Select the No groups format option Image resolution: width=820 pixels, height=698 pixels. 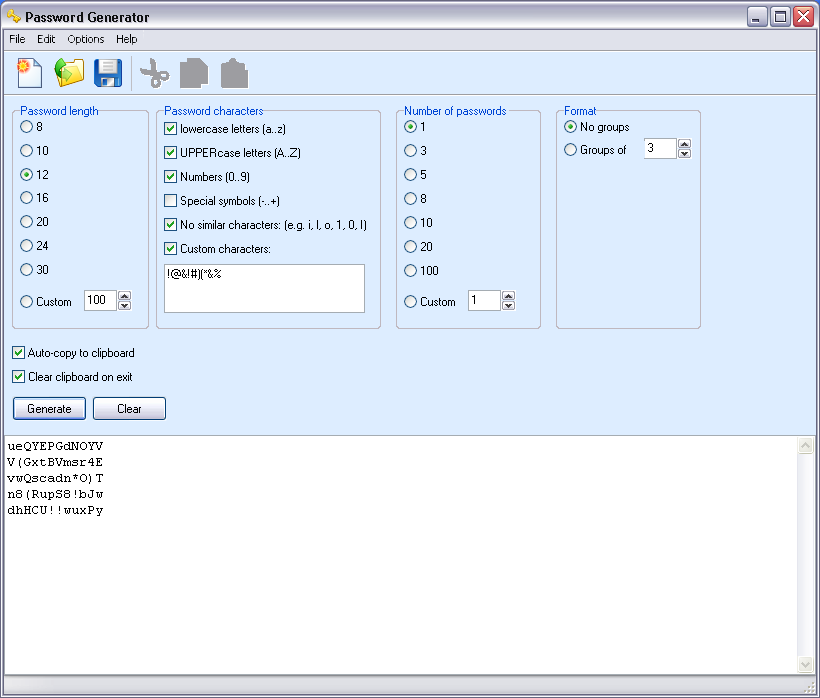[x=571, y=127]
